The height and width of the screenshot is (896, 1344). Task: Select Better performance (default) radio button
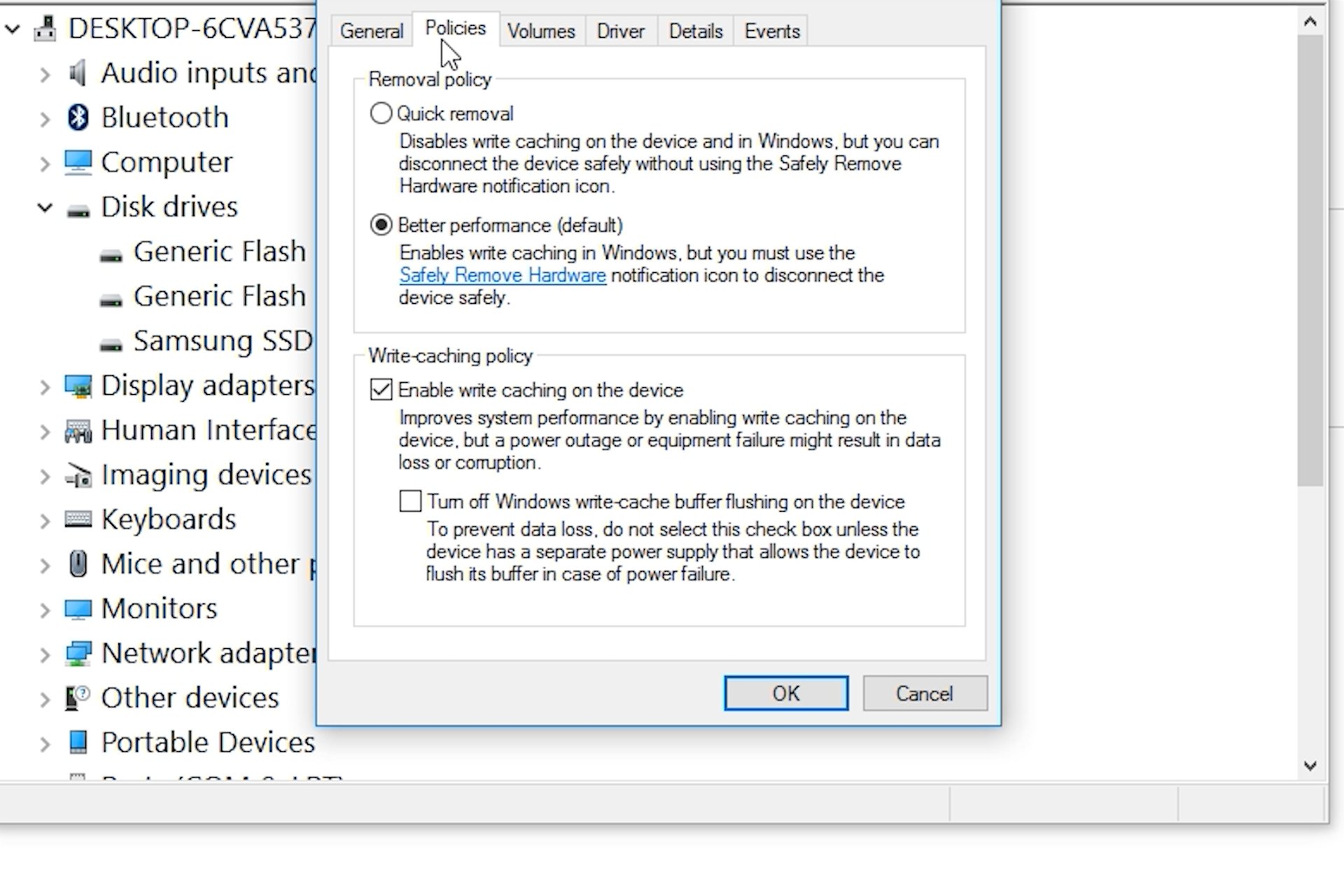click(x=381, y=225)
